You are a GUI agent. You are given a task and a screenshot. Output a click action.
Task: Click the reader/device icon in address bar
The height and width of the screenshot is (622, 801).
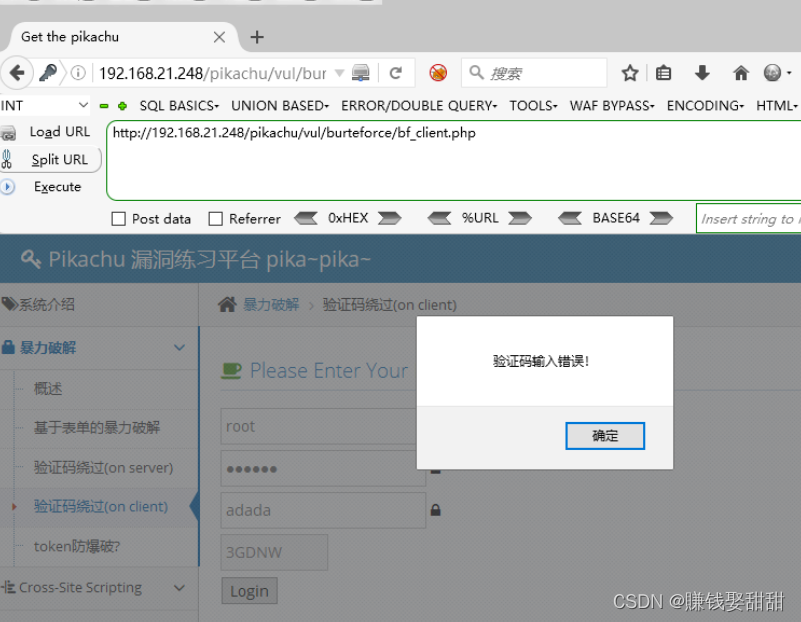click(x=361, y=73)
